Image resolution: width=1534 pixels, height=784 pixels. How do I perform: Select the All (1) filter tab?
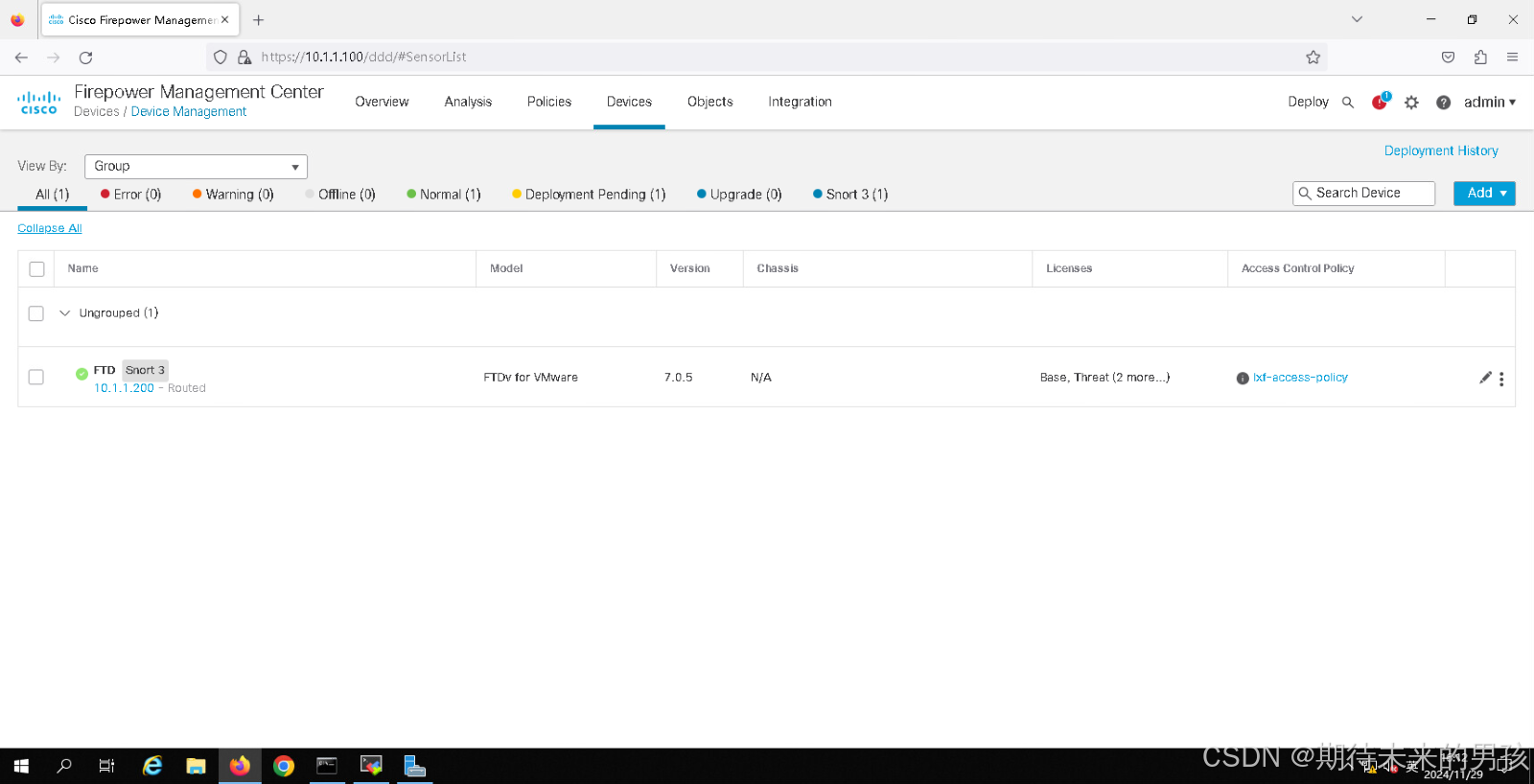tap(53, 195)
